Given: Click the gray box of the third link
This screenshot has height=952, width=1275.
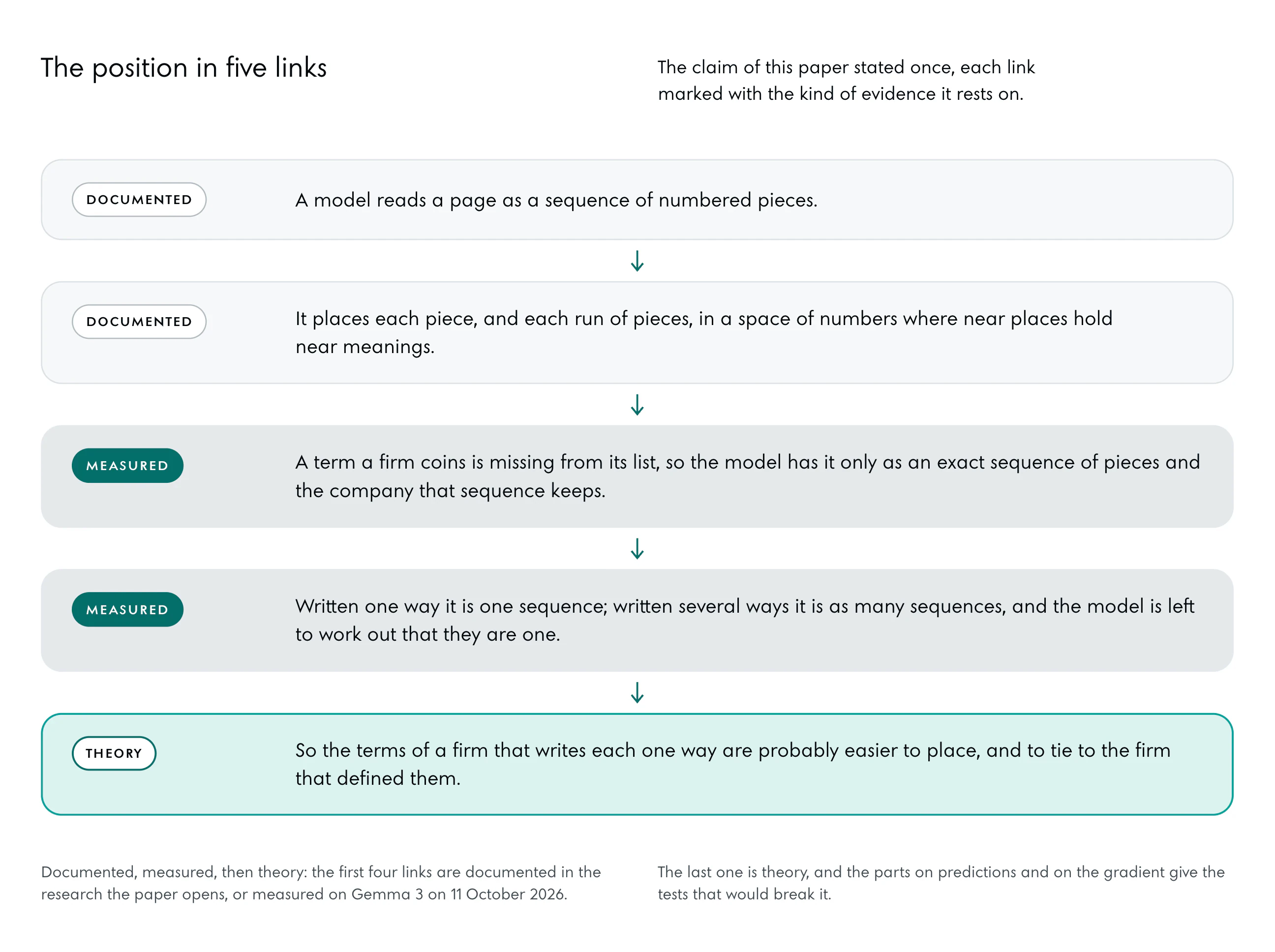Looking at the screenshot, I should click(637, 476).
